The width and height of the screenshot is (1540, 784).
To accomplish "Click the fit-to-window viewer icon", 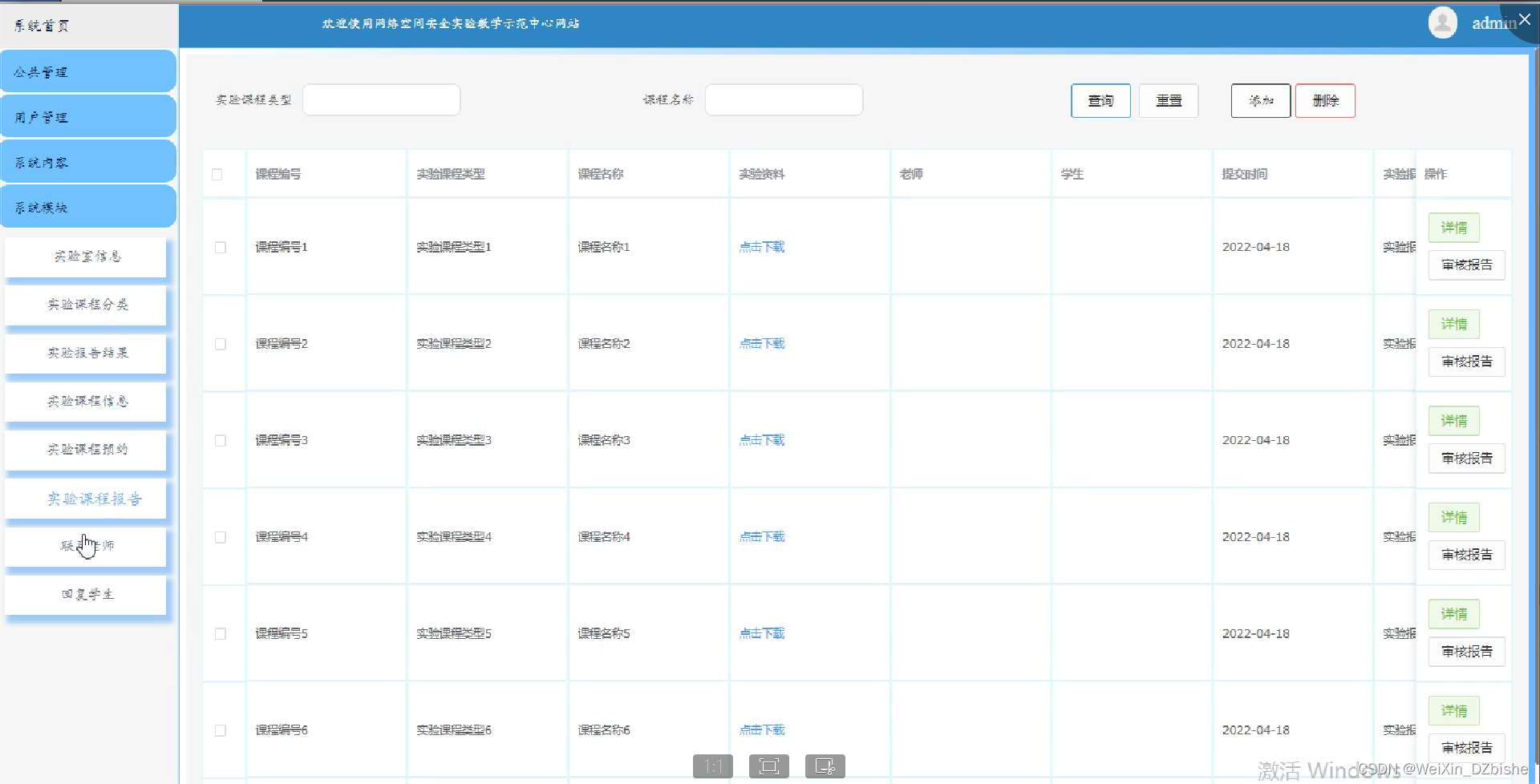I will pos(768,766).
